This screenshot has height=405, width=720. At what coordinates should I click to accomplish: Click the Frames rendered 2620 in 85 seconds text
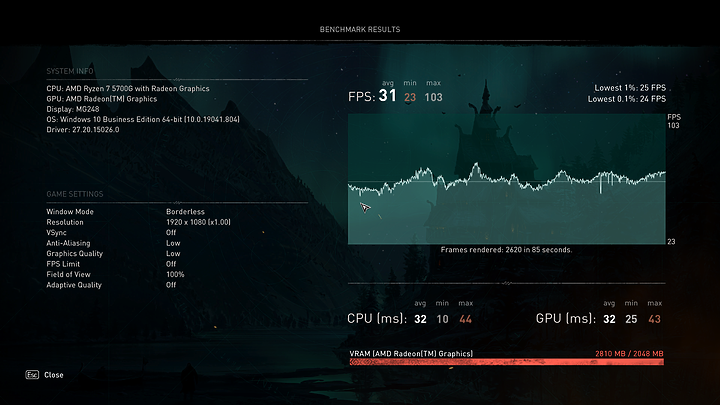506,250
